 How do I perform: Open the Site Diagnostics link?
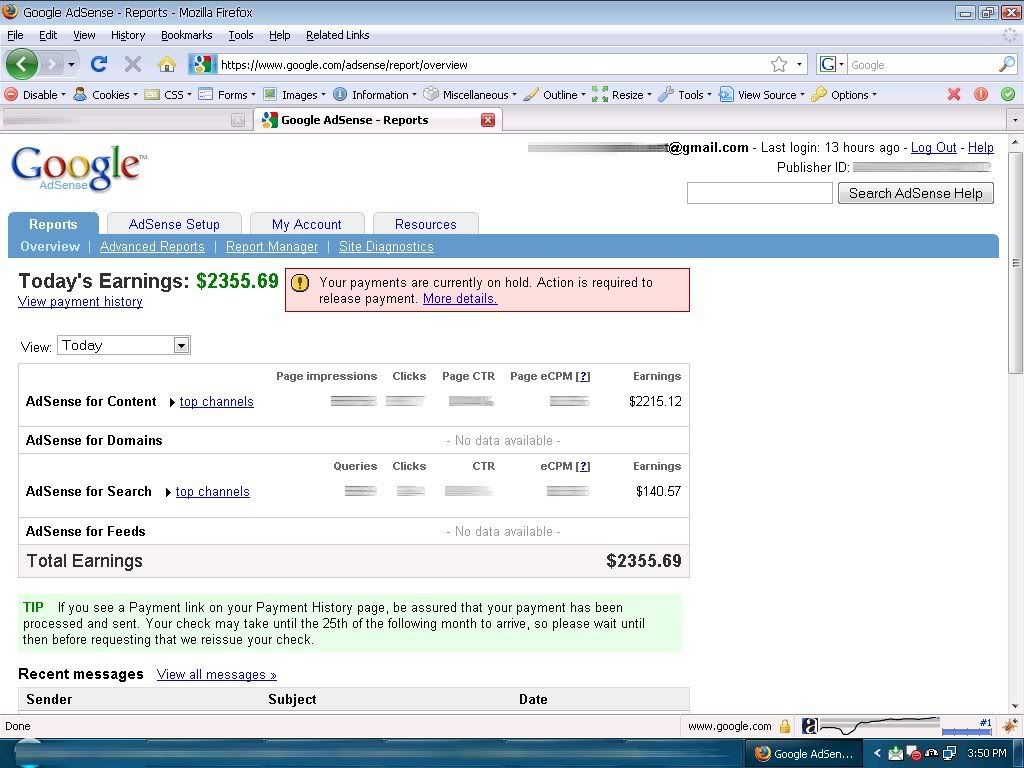click(386, 246)
